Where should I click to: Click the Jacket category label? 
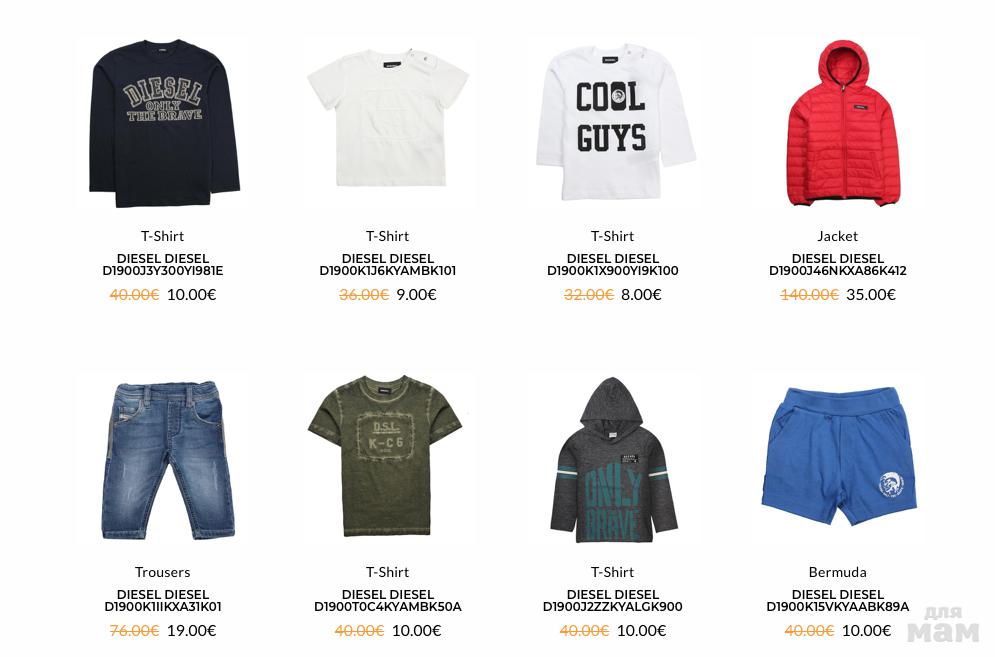(838, 236)
